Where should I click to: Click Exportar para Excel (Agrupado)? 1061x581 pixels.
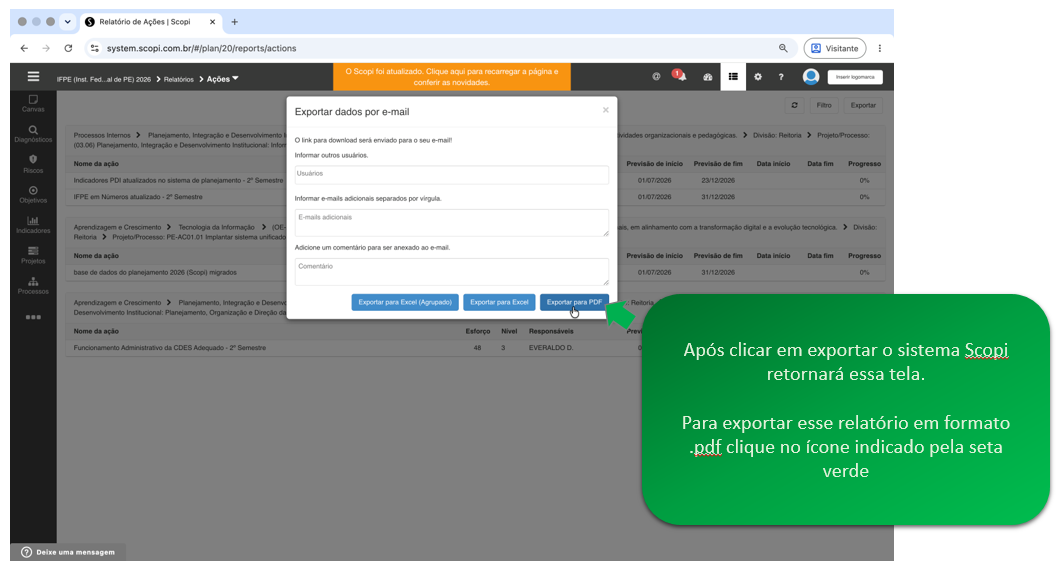[405, 302]
